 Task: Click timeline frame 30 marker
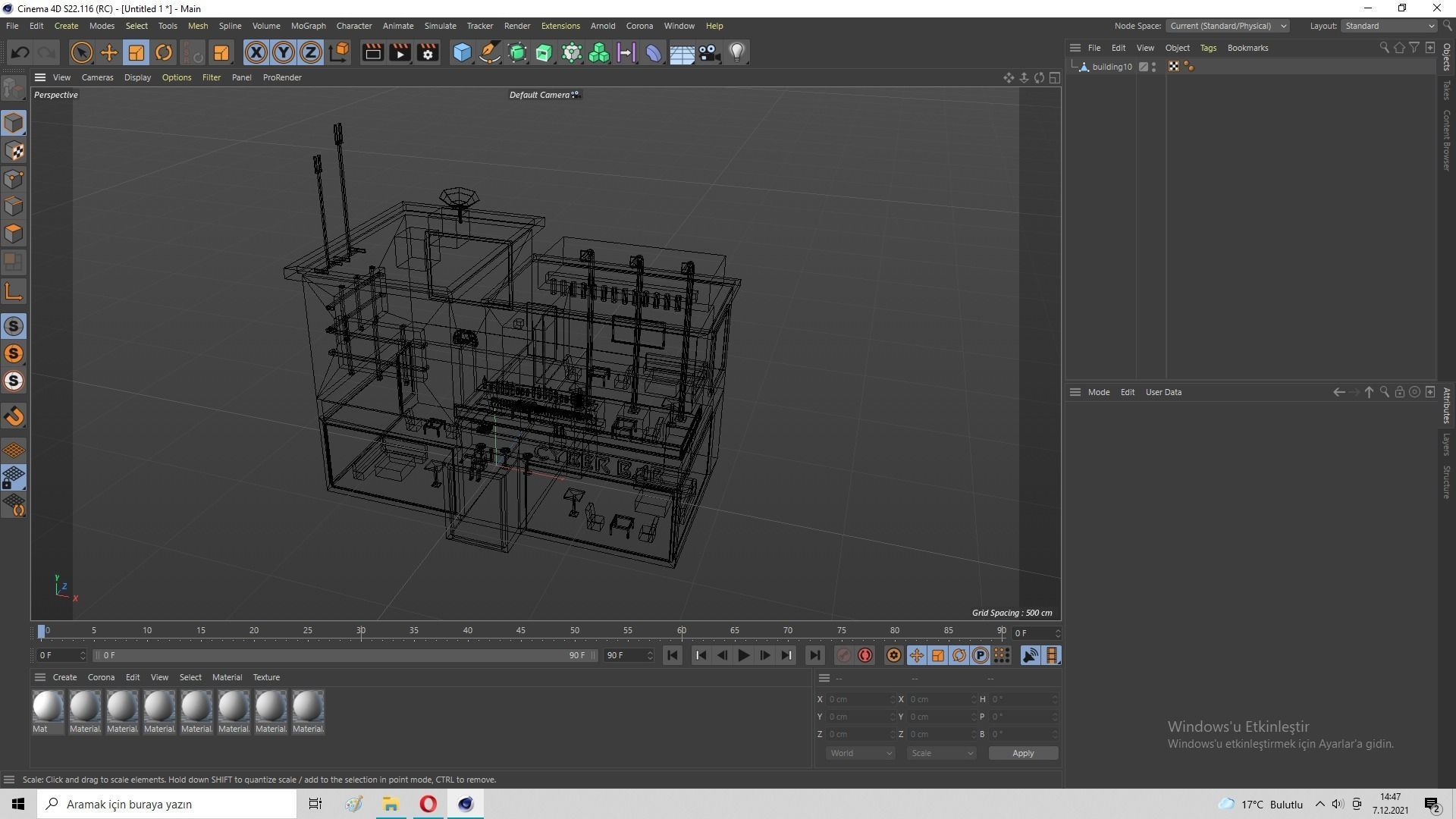361,631
